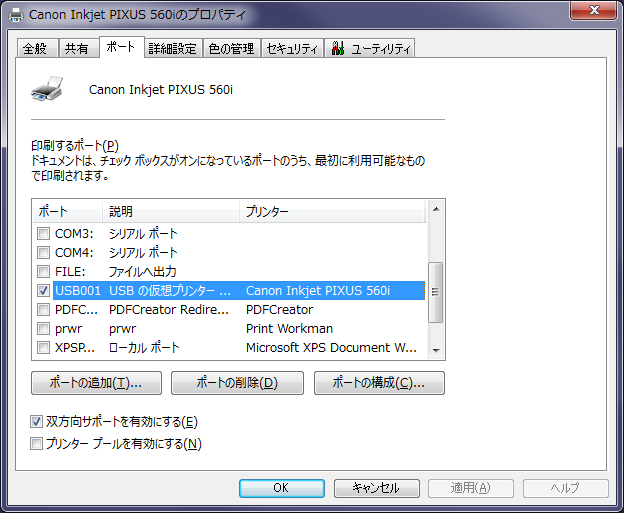Click the port list scrollbar thumb
624x513 pixels.
(x=436, y=292)
